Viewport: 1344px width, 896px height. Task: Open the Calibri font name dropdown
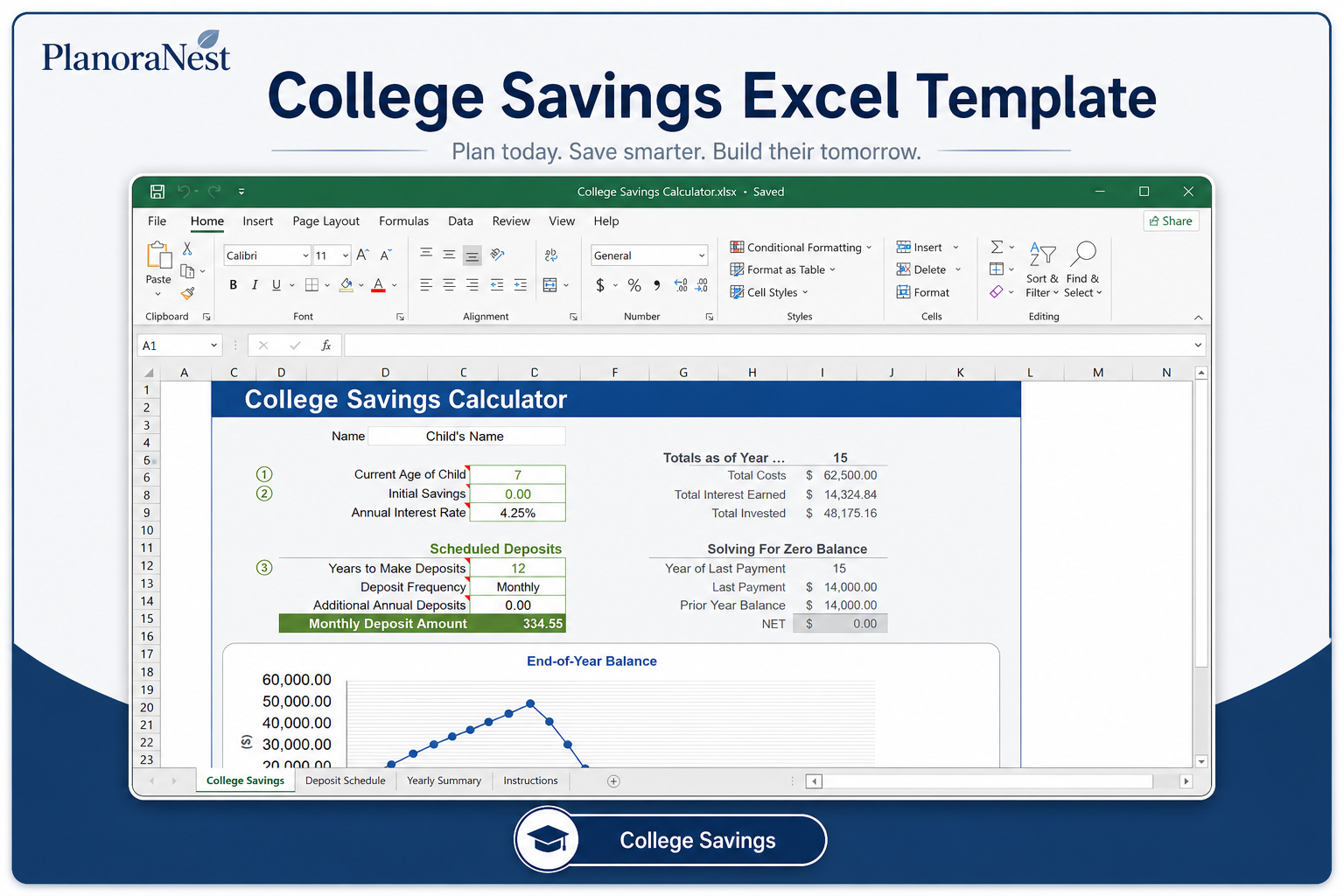click(x=305, y=255)
